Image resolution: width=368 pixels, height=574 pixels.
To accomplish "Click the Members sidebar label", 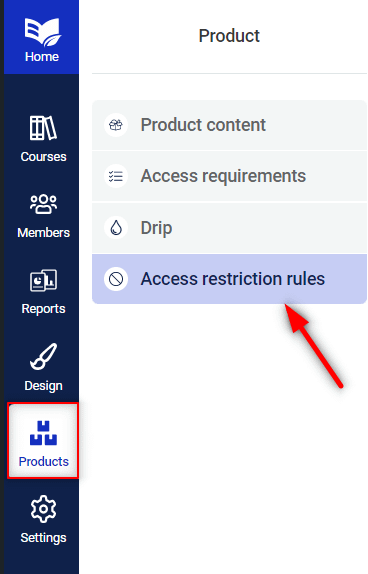I will 43,233.
